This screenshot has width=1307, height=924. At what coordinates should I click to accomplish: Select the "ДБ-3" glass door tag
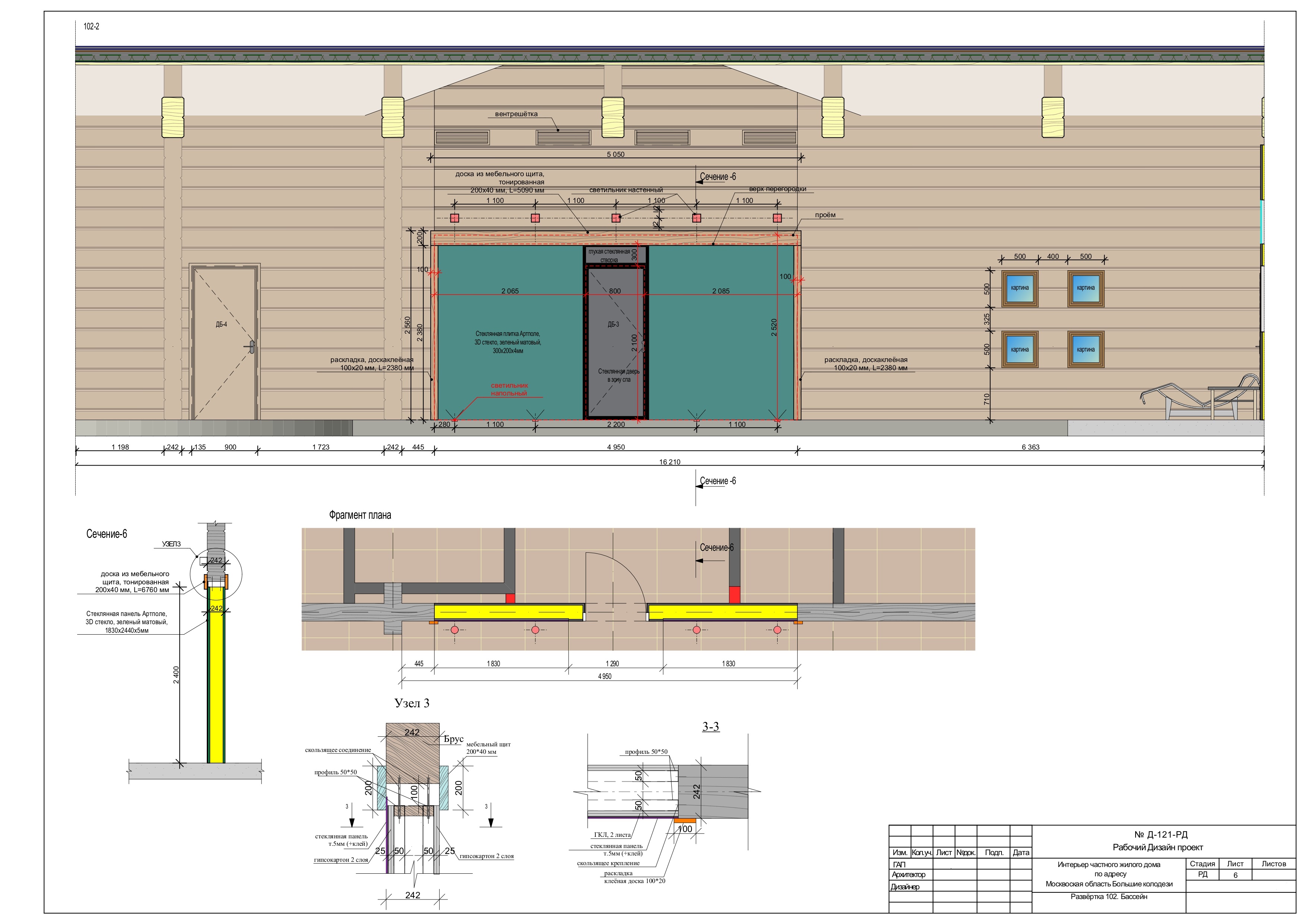pos(613,324)
